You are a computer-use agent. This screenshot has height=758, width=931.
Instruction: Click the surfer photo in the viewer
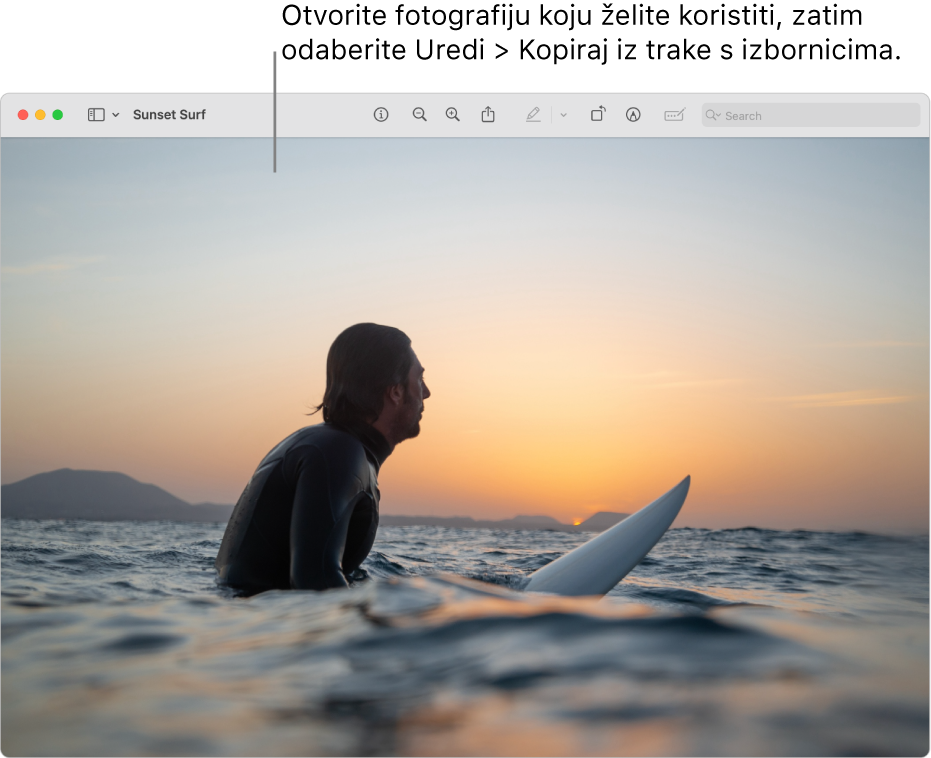(465, 447)
